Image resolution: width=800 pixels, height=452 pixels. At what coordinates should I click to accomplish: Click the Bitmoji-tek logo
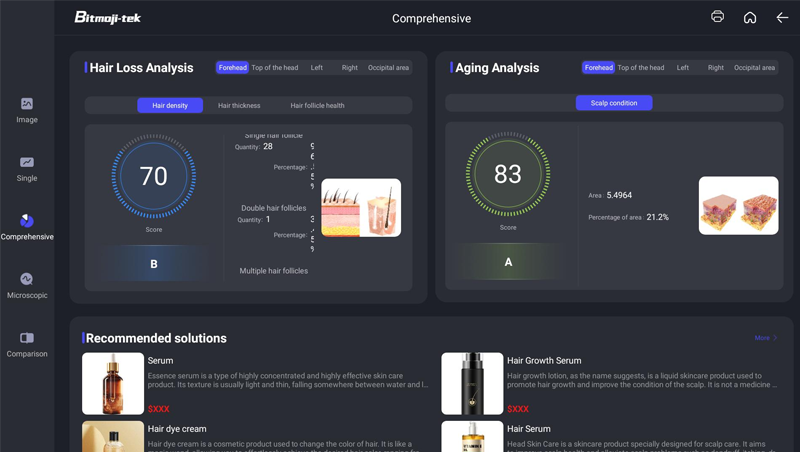click(108, 17)
